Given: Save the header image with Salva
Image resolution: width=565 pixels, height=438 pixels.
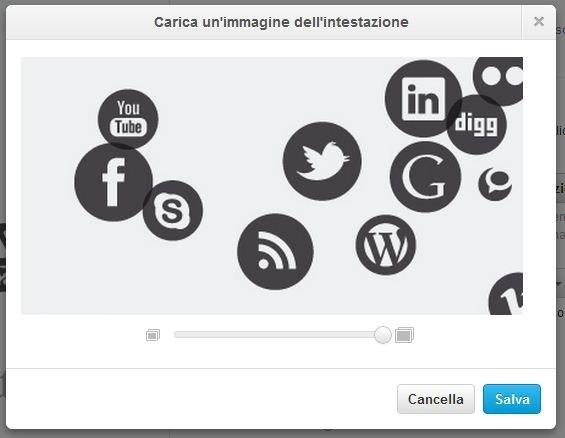Looking at the screenshot, I should [512, 399].
